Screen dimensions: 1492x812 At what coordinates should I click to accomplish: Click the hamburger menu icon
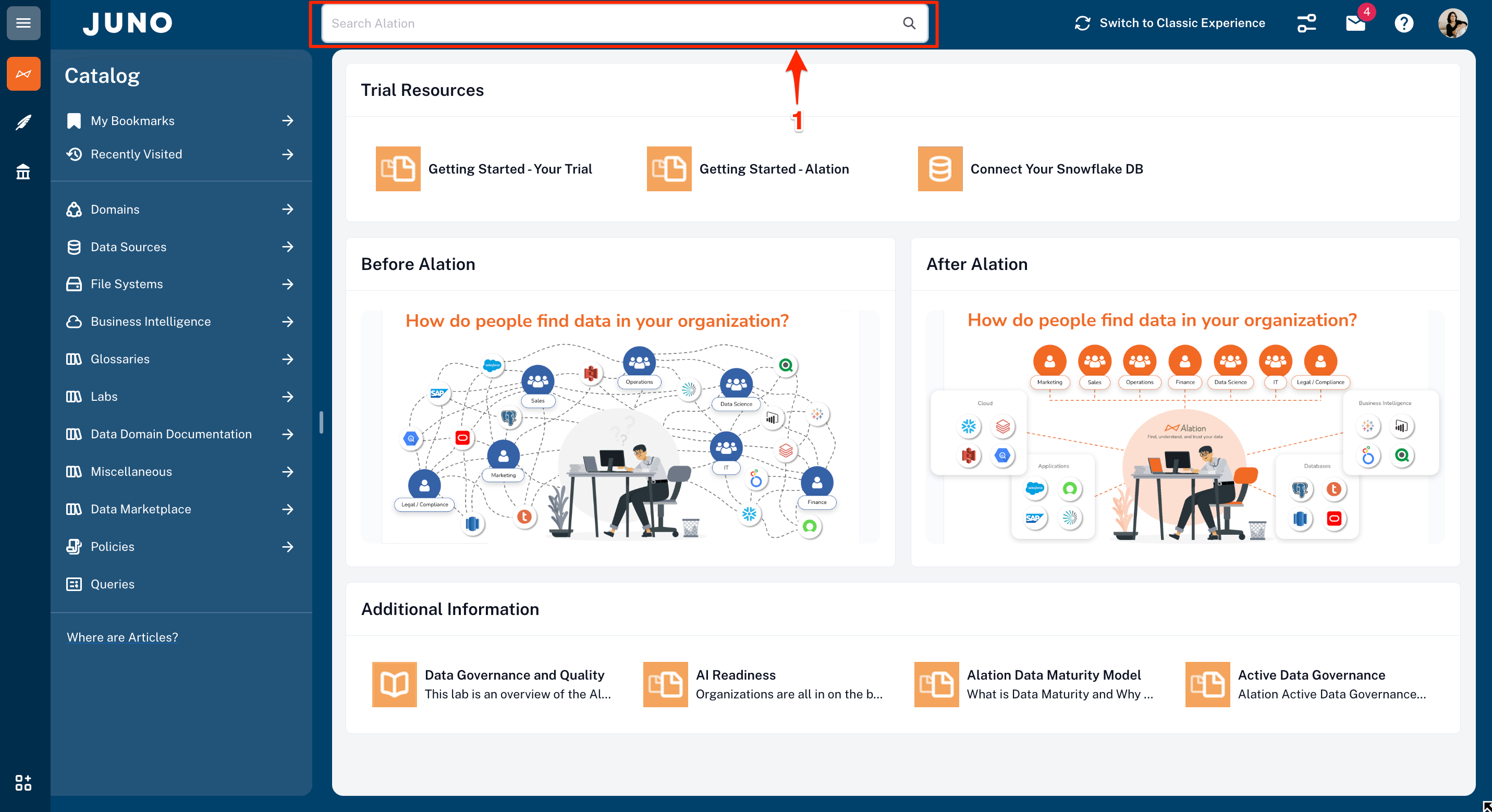tap(23, 23)
